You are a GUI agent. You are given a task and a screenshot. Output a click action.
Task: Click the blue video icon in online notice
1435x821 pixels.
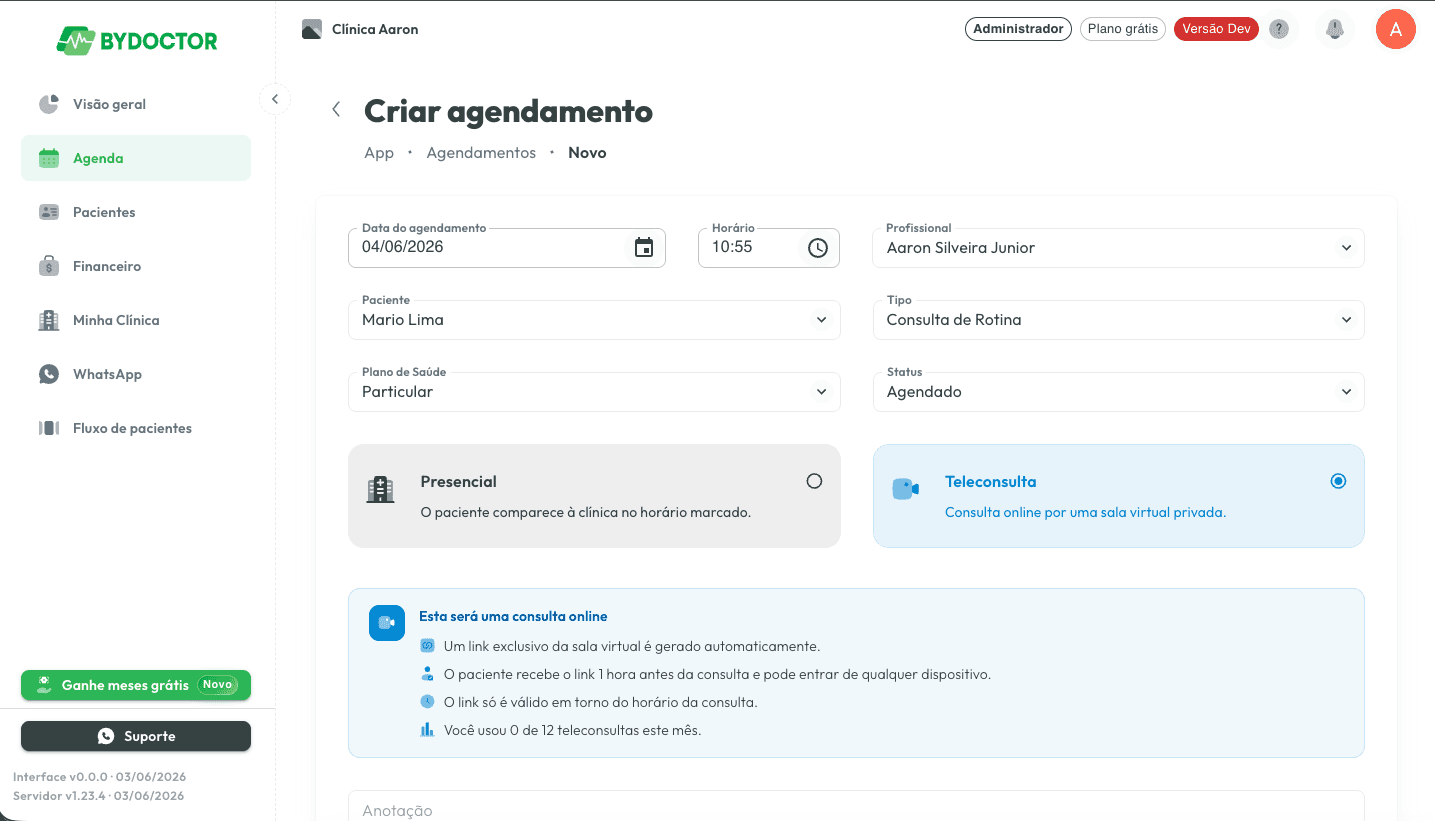pos(387,622)
